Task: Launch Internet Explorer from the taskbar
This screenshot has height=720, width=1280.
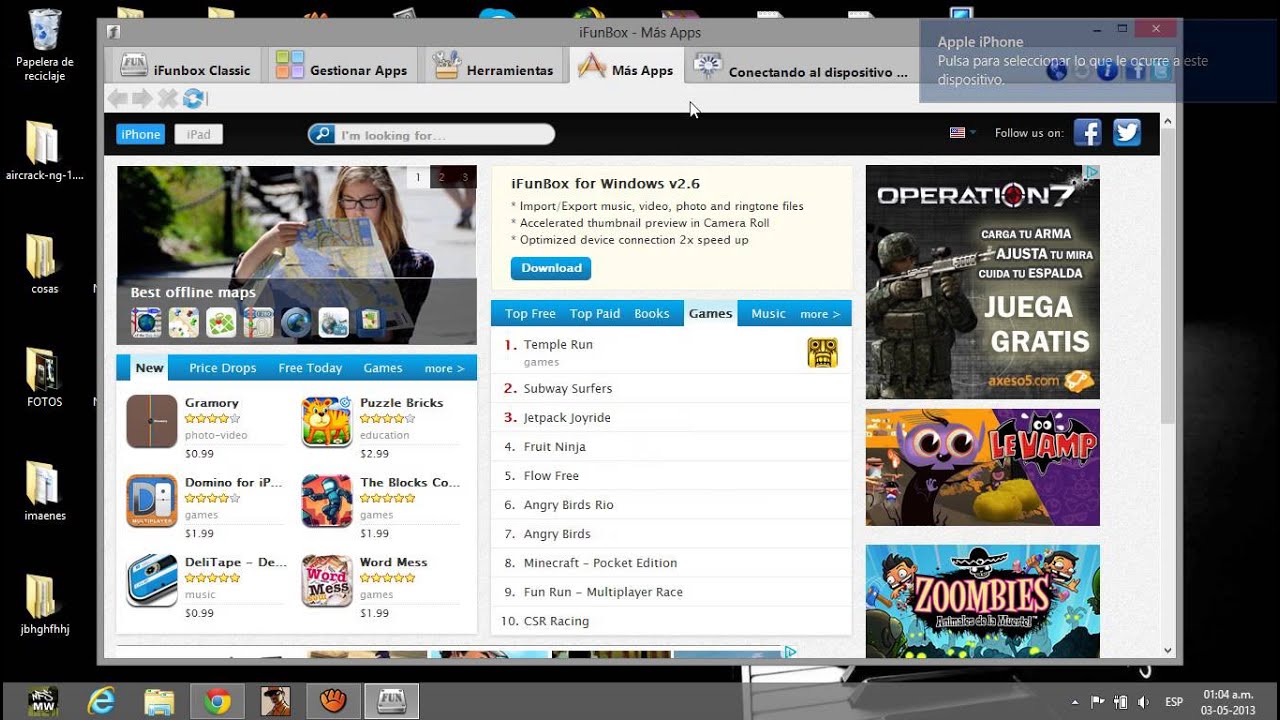Action: click(x=101, y=701)
